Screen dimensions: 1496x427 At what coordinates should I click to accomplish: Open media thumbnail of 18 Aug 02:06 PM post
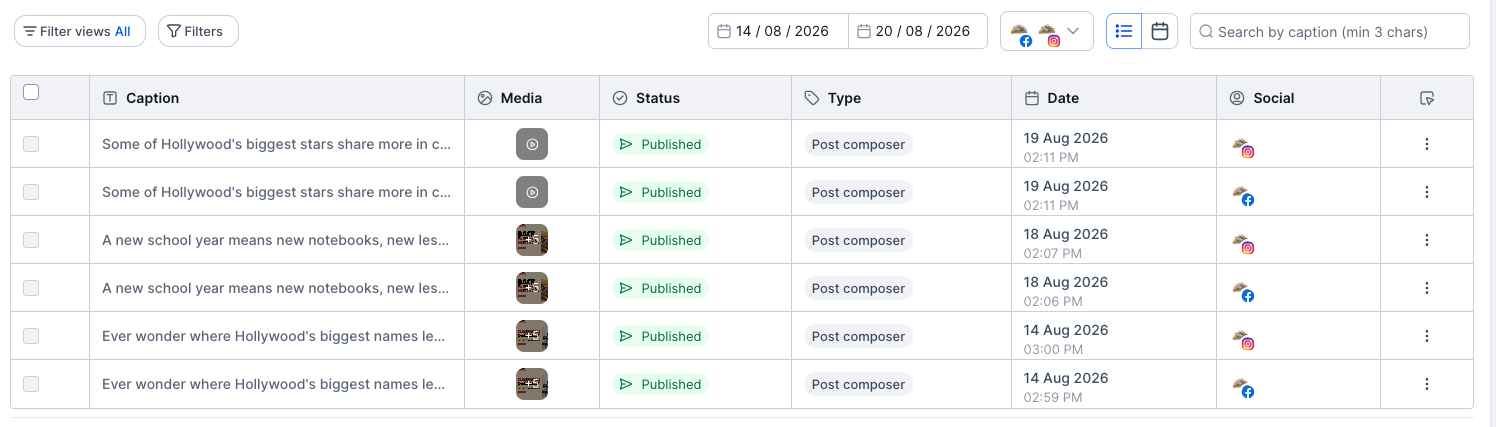pos(532,288)
